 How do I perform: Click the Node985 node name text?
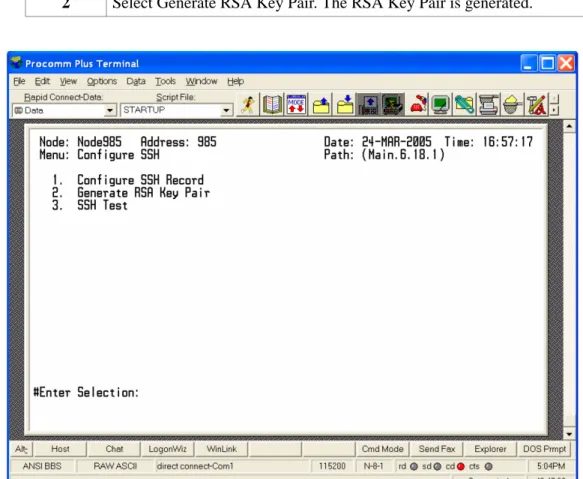tap(99, 142)
